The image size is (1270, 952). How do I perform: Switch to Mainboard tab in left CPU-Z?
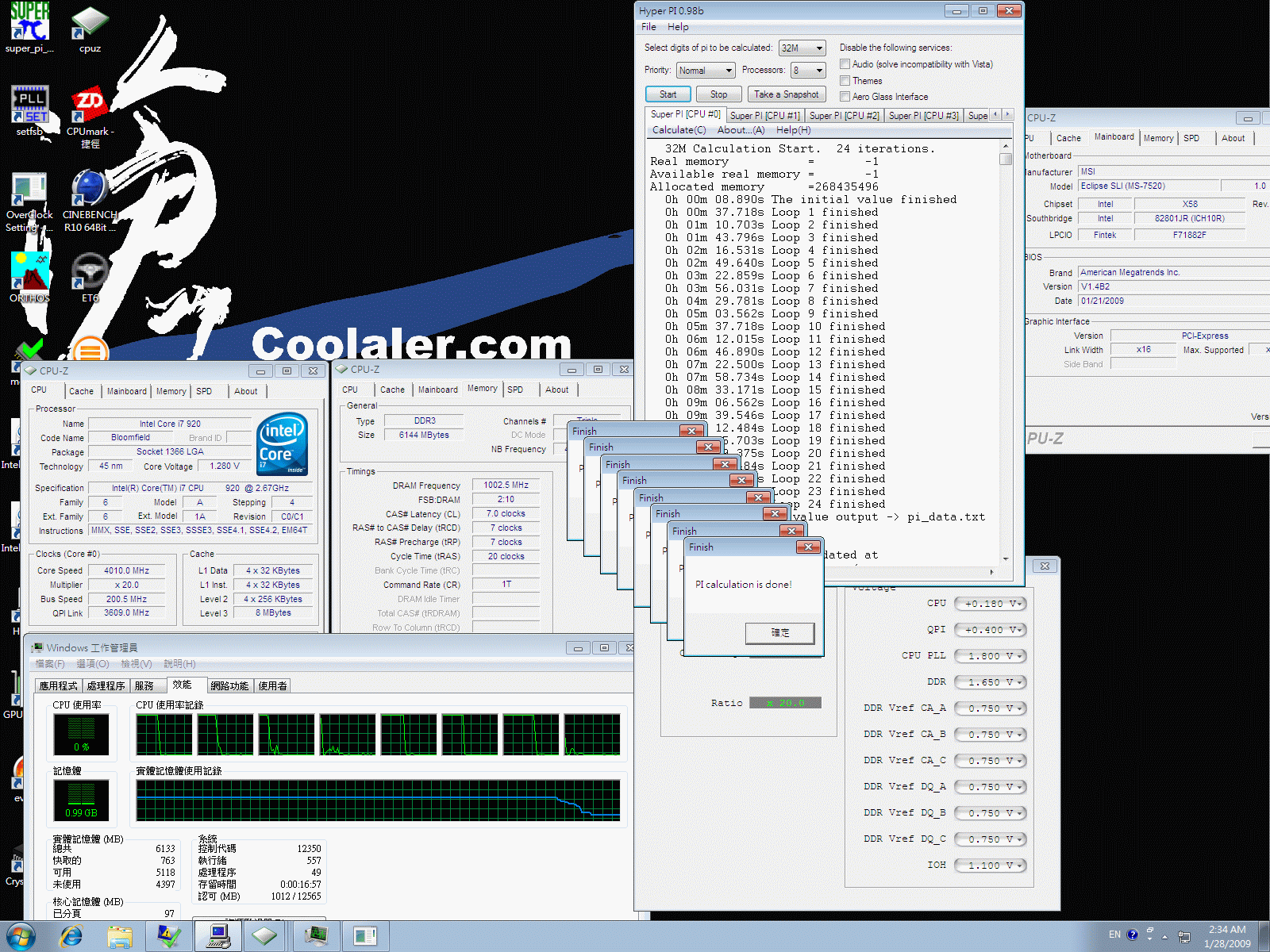pyautogui.click(x=127, y=391)
